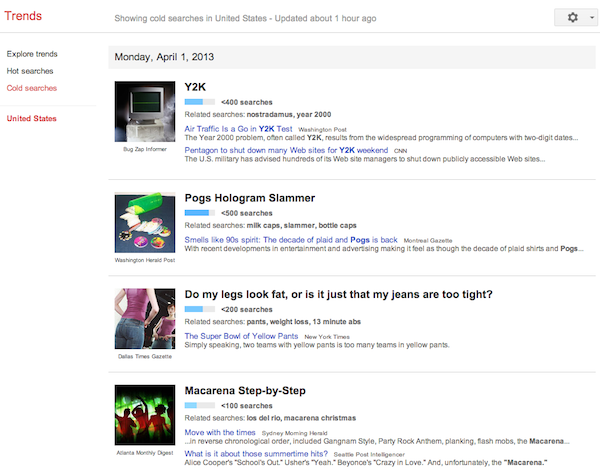Switch to Hot searches
This screenshot has height=473, width=600.
tap(30, 71)
